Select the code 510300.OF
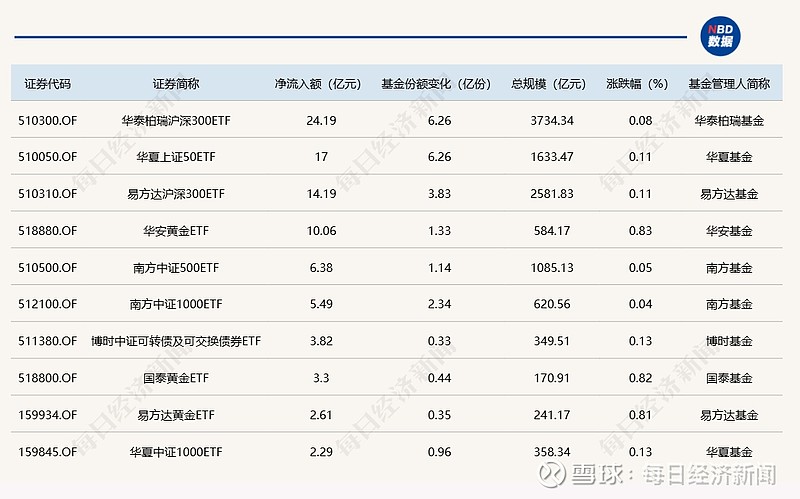This screenshot has height=499, width=800. (47, 121)
